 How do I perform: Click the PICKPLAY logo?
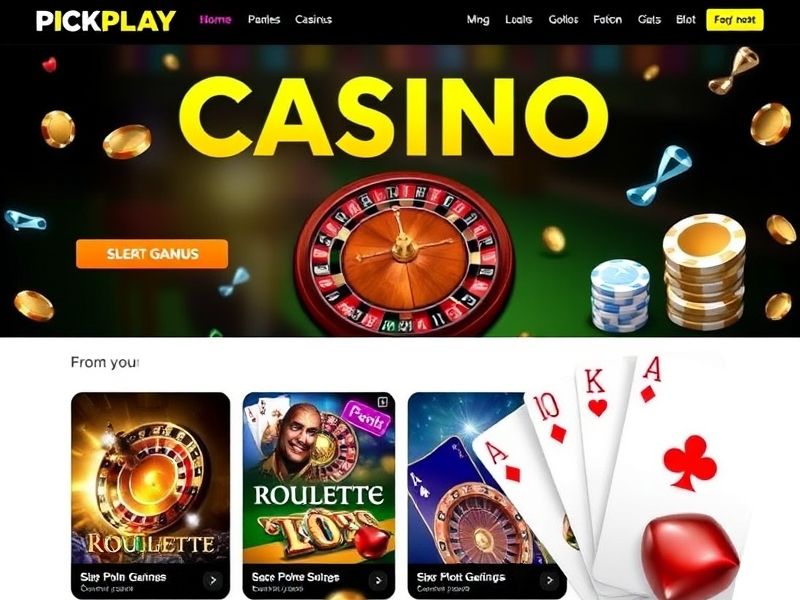pos(106,21)
